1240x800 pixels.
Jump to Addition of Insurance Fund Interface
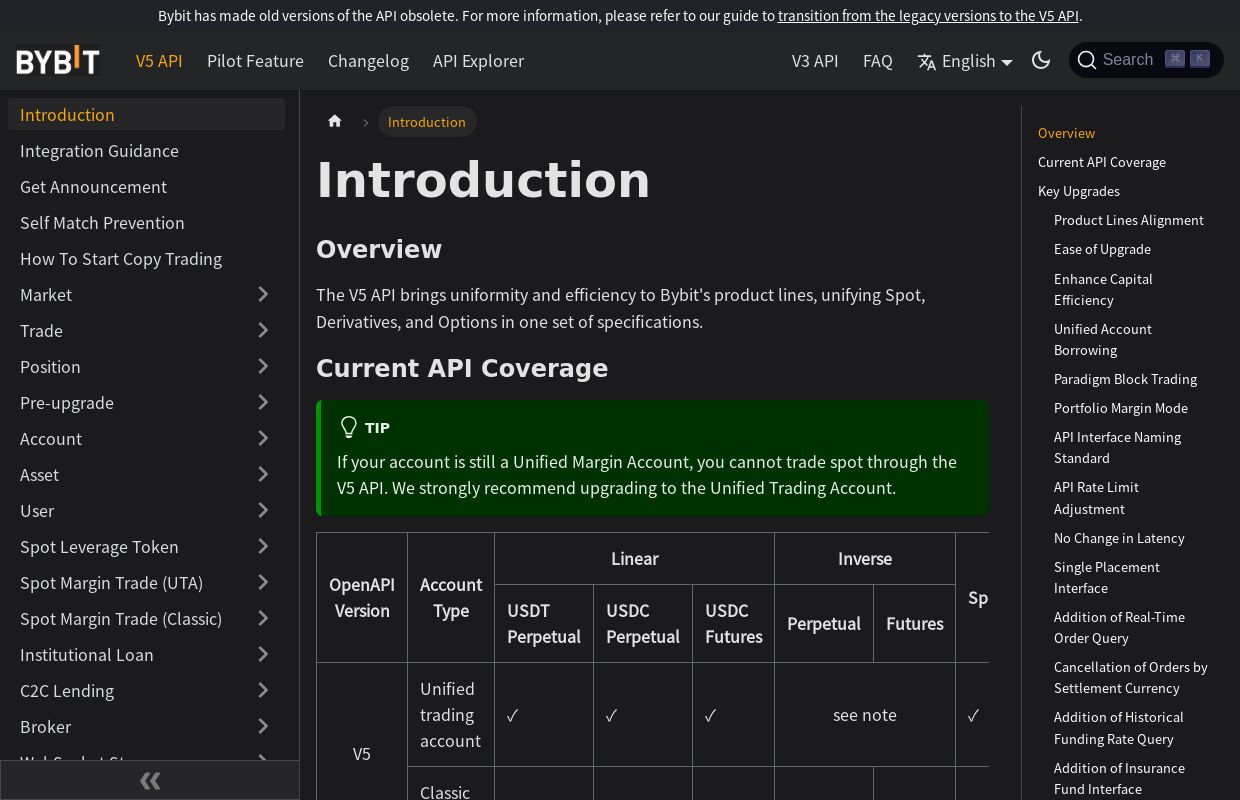click(1119, 778)
